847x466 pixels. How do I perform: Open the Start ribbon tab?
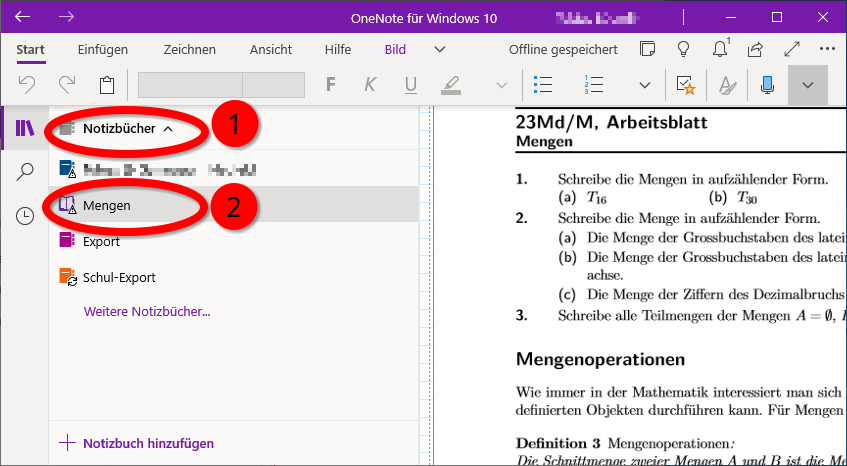click(30, 50)
